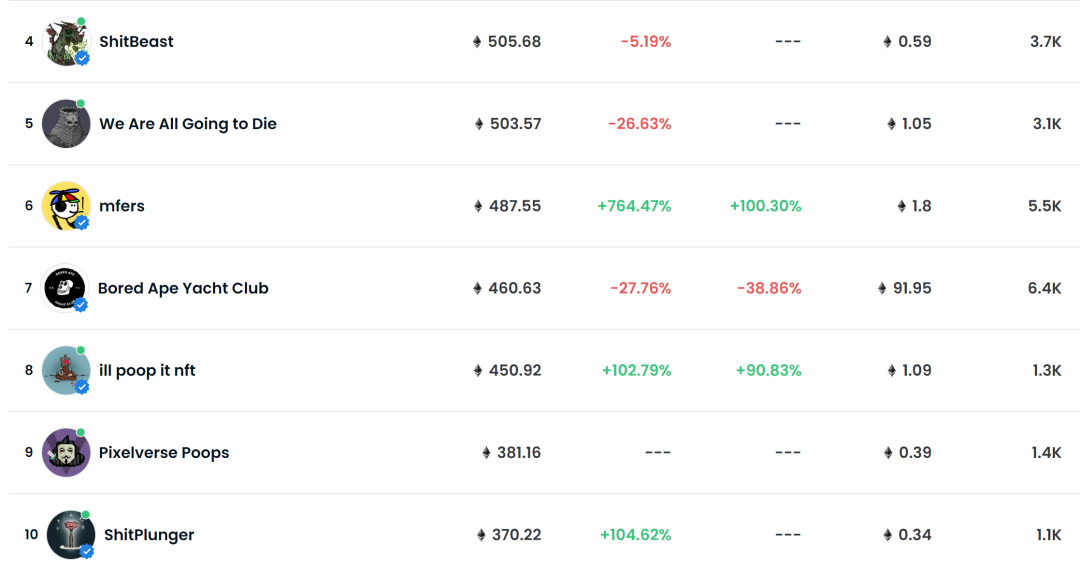Open We Are All Going to Die link
Viewport: 1080px width, 575px height.
coord(188,124)
